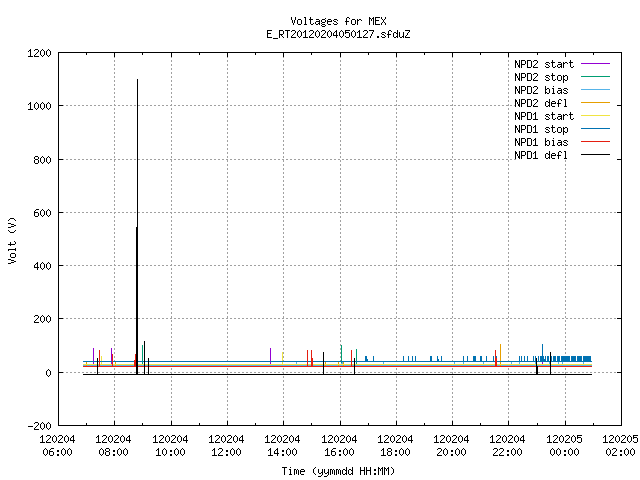Click the 600 y-axis tick label
Viewport: 640px width, 480px height.
click(x=42, y=213)
